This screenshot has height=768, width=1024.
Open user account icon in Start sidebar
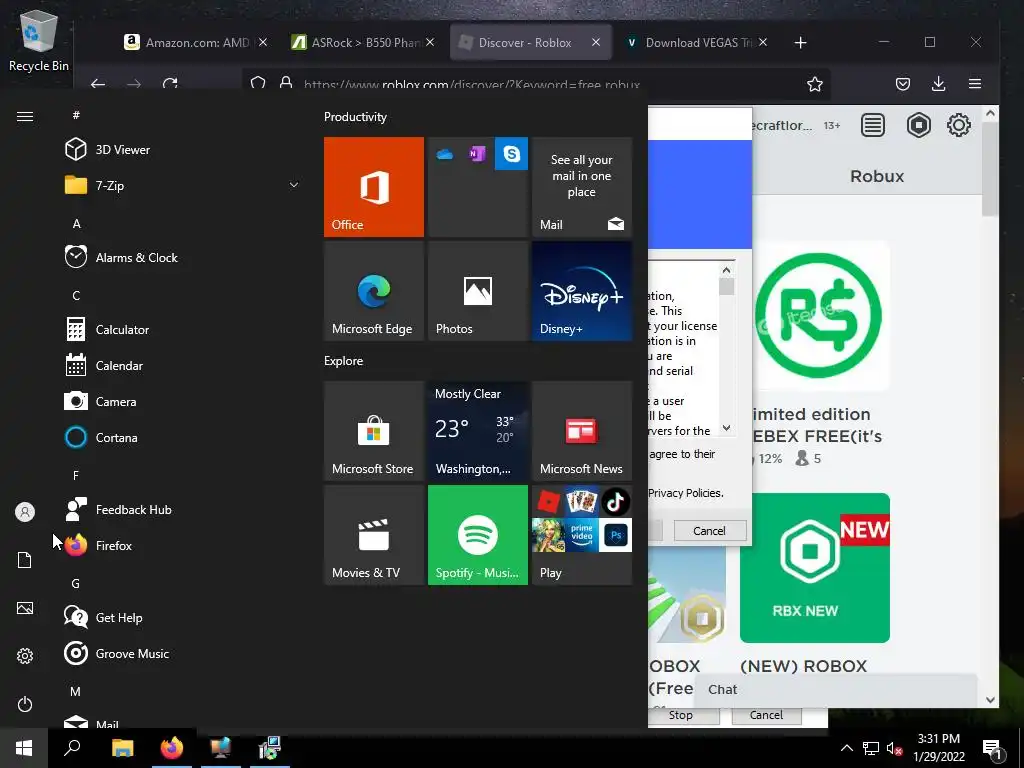point(25,512)
